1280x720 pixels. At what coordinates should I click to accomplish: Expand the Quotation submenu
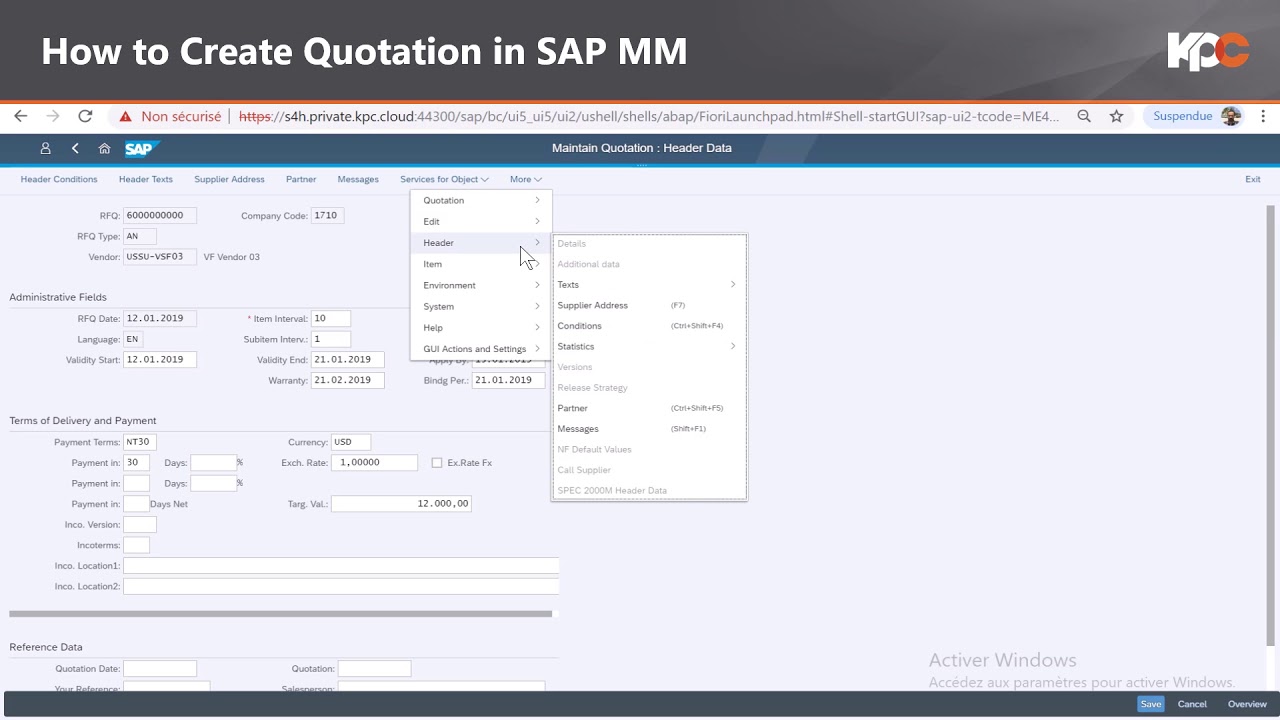click(481, 200)
